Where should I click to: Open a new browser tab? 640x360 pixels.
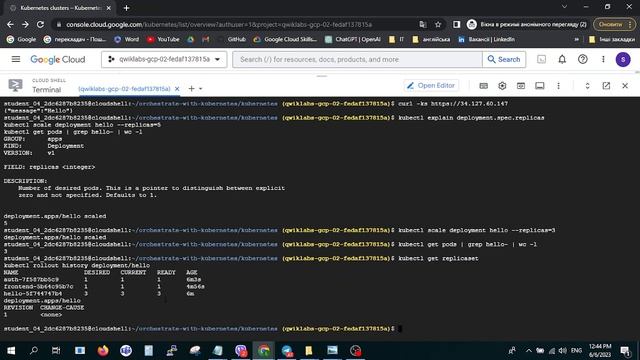[127, 8]
